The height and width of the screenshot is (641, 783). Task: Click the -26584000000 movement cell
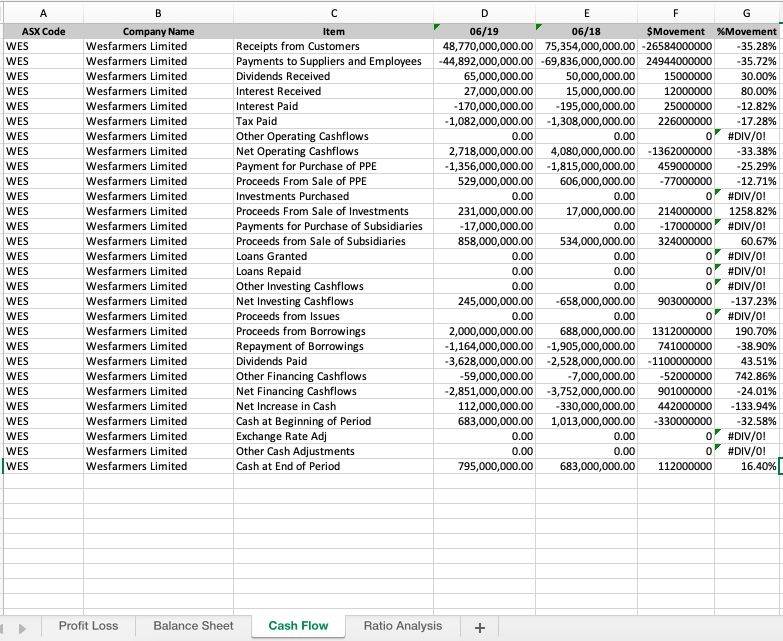pyautogui.click(x=676, y=46)
